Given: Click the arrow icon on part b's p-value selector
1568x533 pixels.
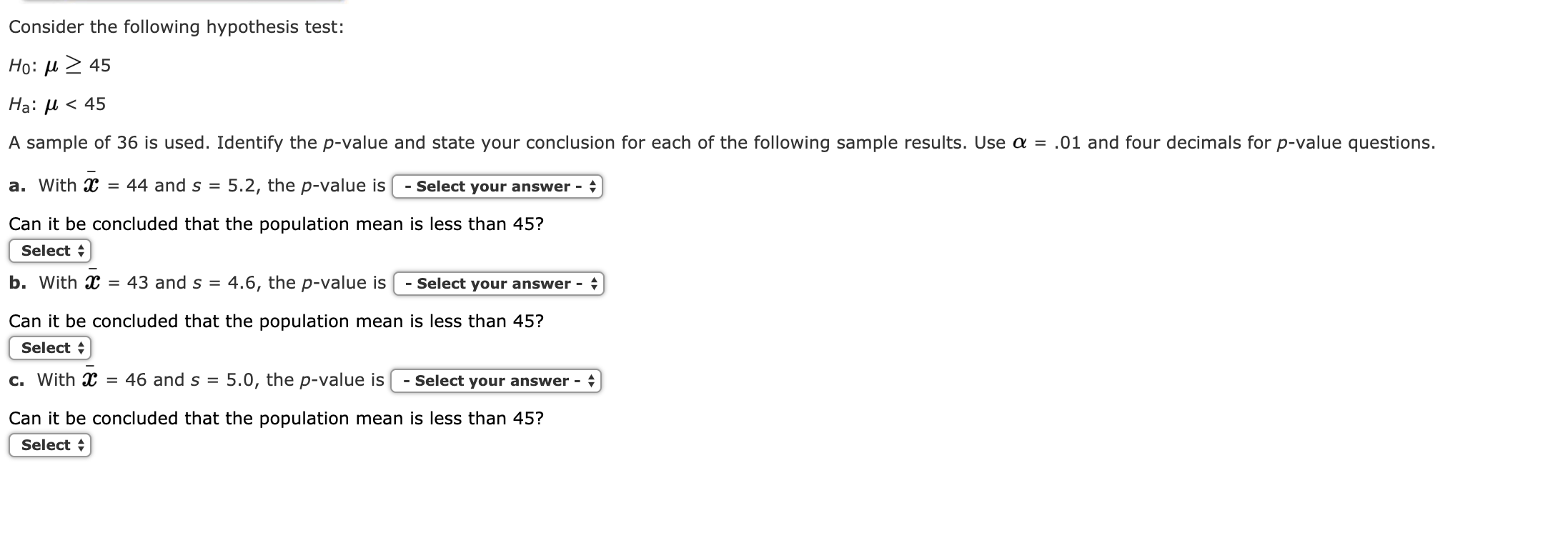Looking at the screenshot, I should click(594, 284).
